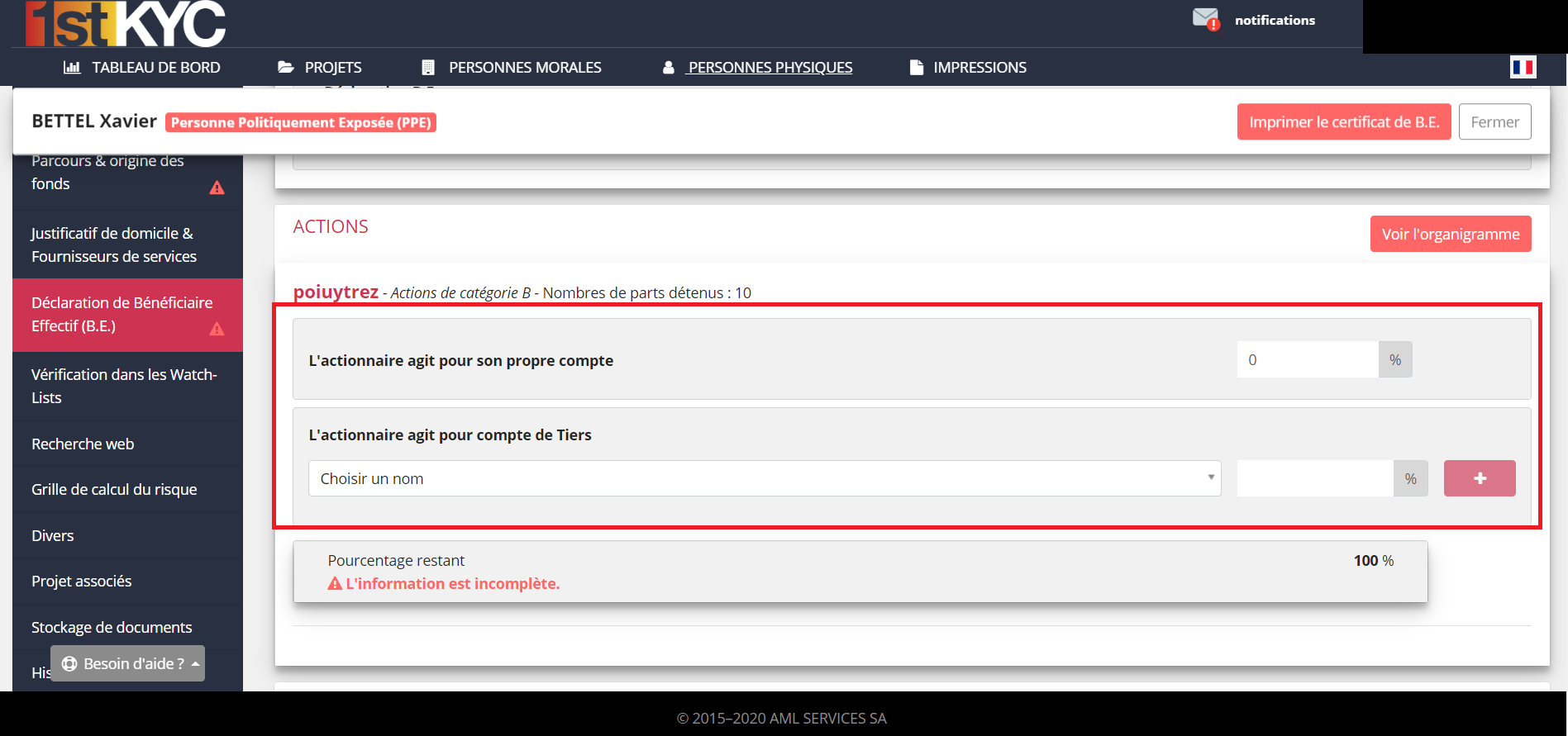Click the folder icon beside Projets
Image resolution: width=1568 pixels, height=736 pixels.
pos(286,67)
